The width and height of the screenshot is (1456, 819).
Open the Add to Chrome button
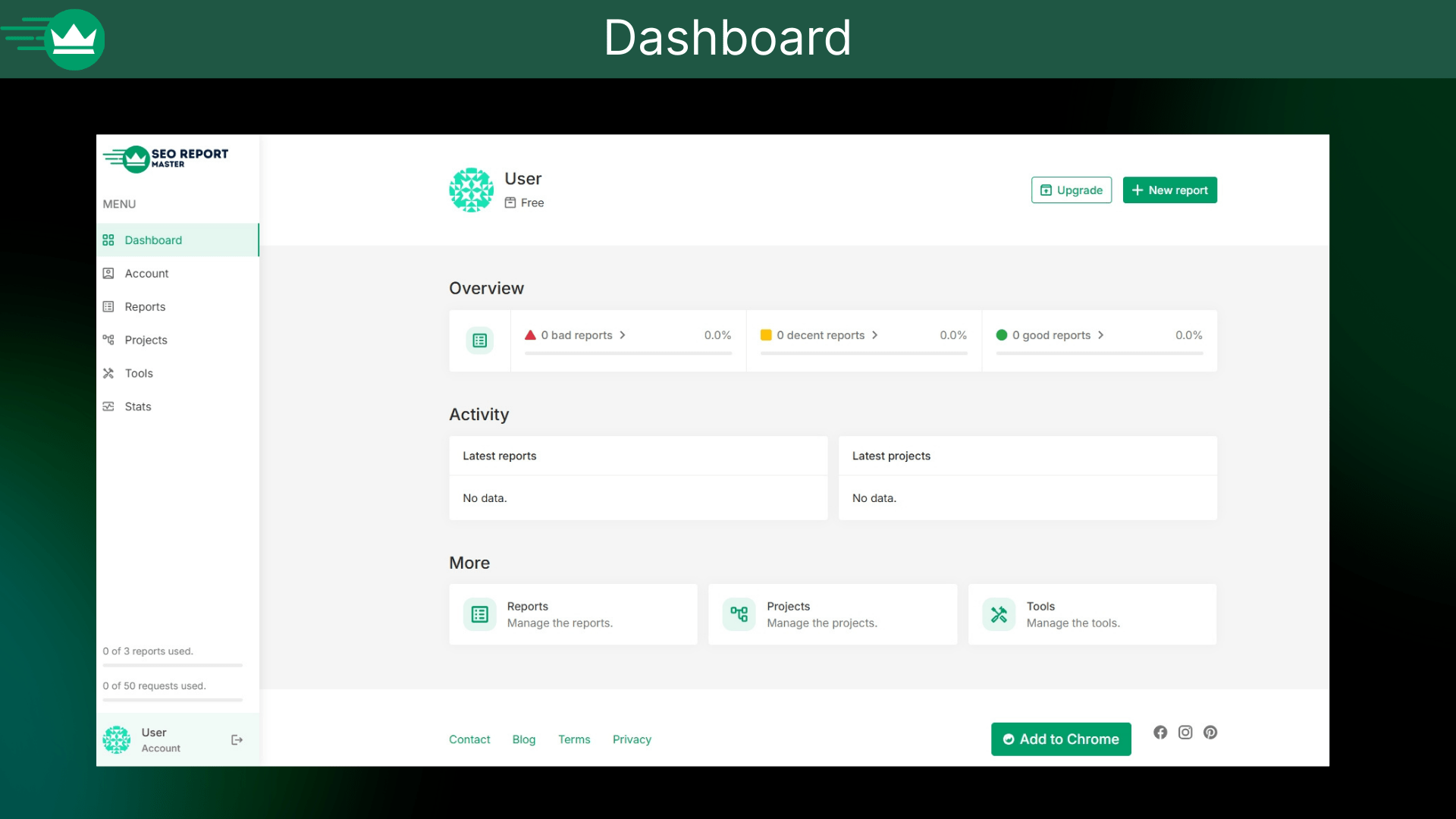(x=1061, y=739)
